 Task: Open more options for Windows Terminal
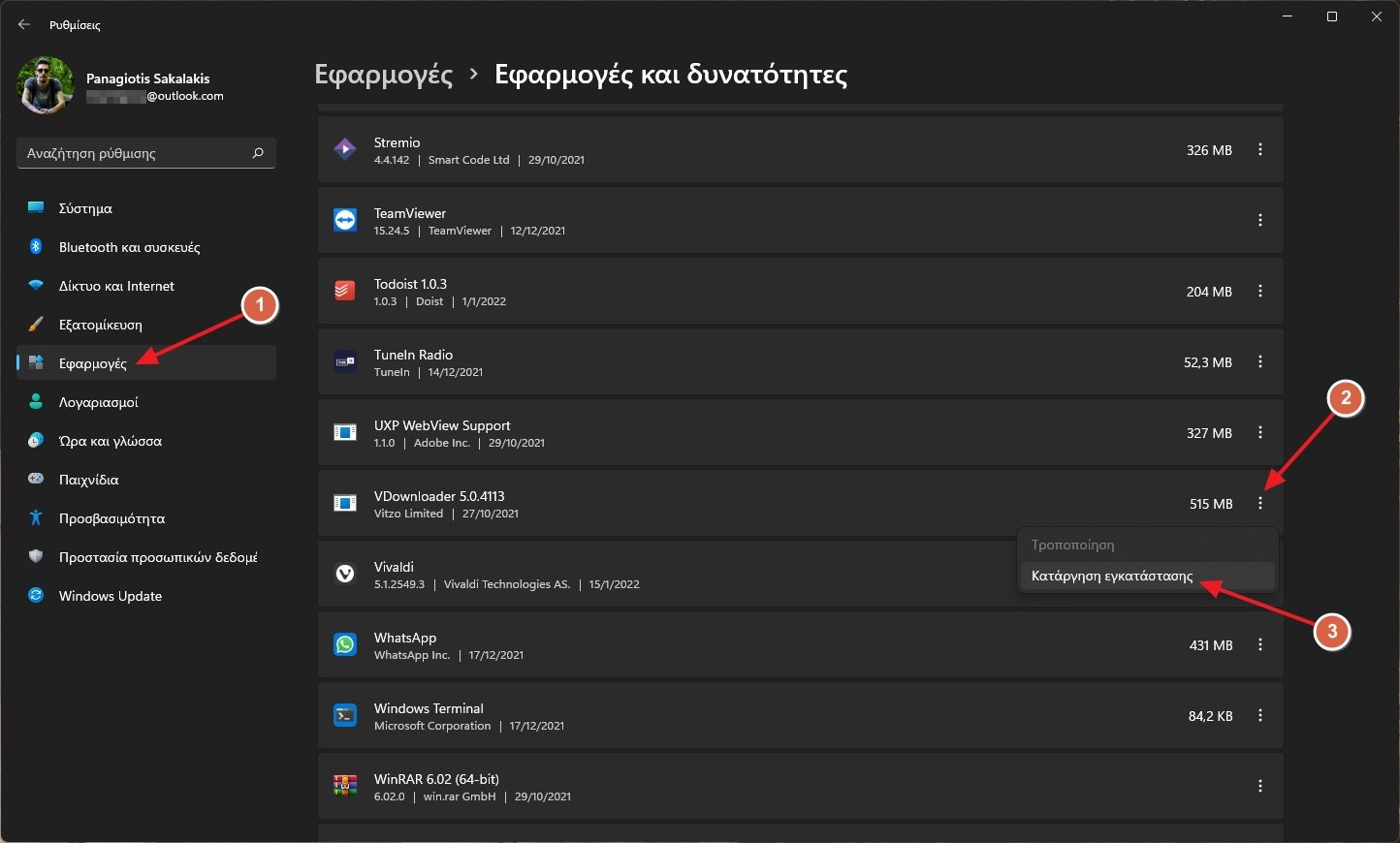tap(1259, 715)
